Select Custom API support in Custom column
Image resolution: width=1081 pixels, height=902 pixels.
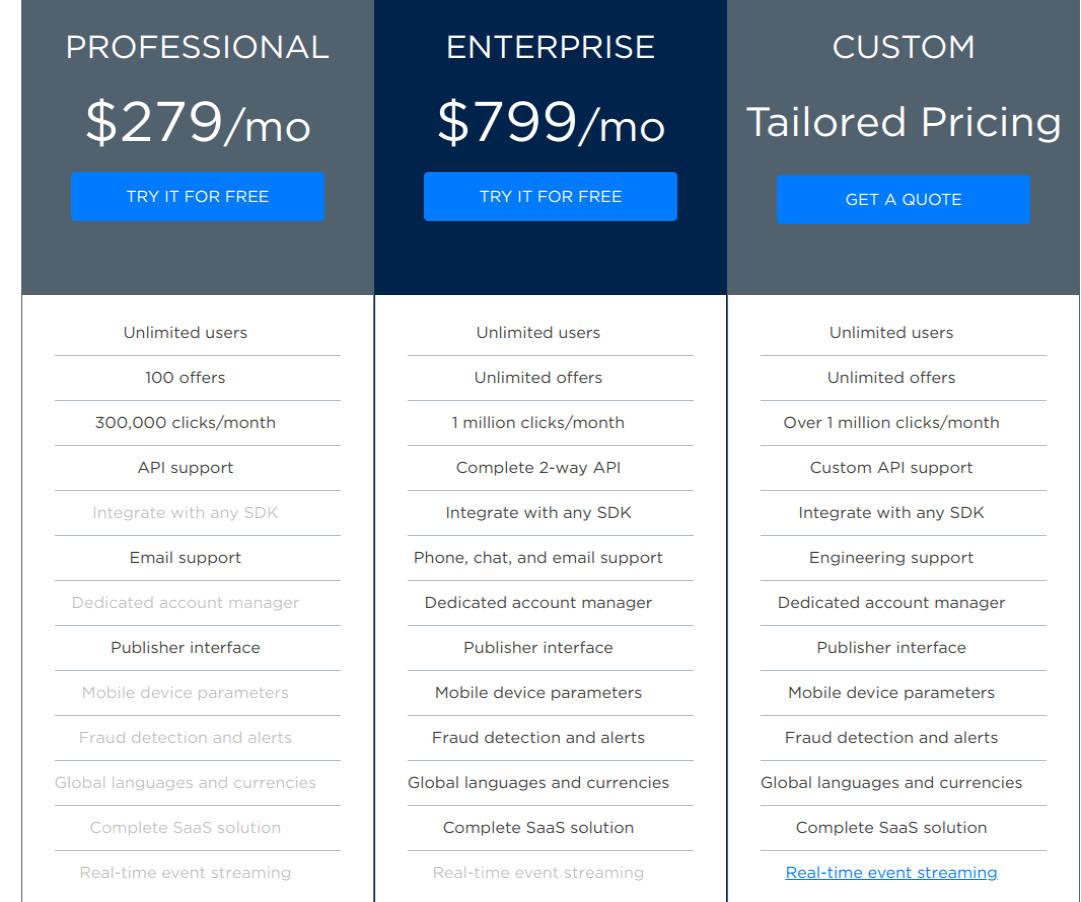tap(890, 467)
